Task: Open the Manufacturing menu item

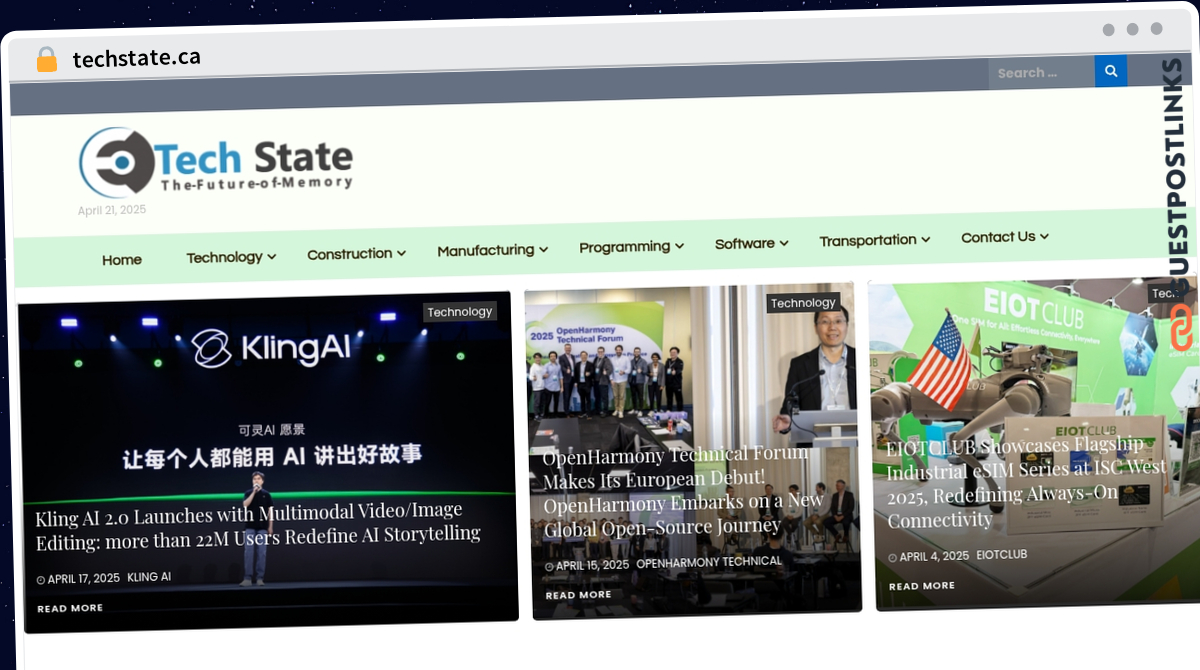Action: coord(486,250)
